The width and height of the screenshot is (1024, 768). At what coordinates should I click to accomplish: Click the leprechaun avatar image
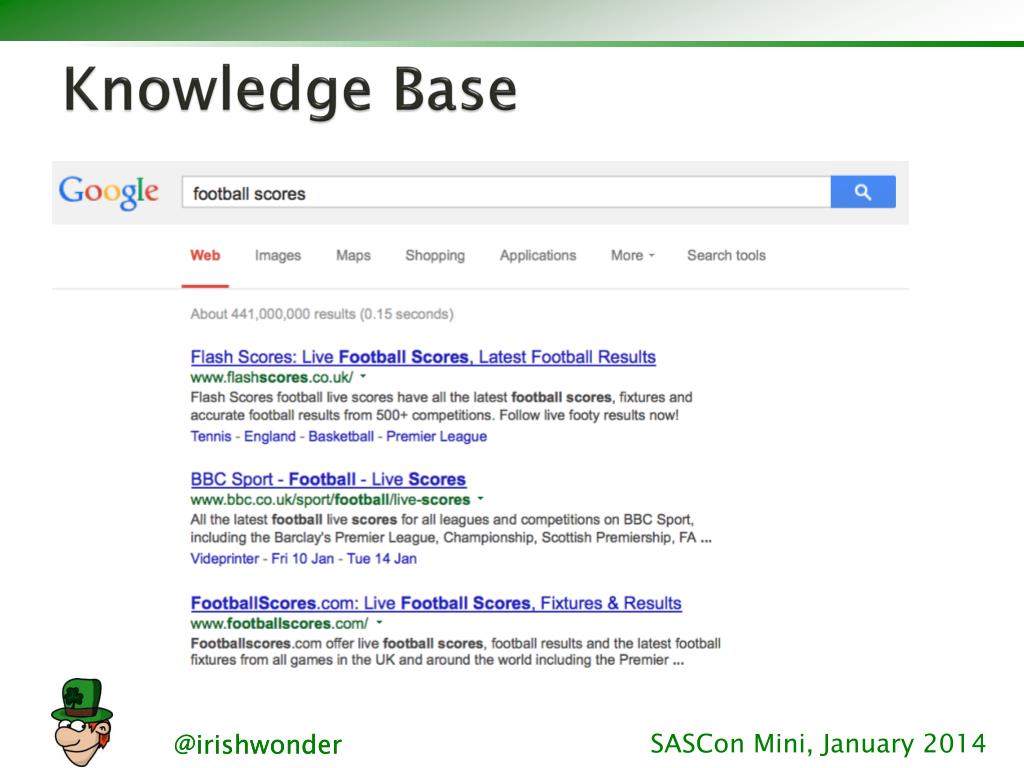[x=82, y=722]
